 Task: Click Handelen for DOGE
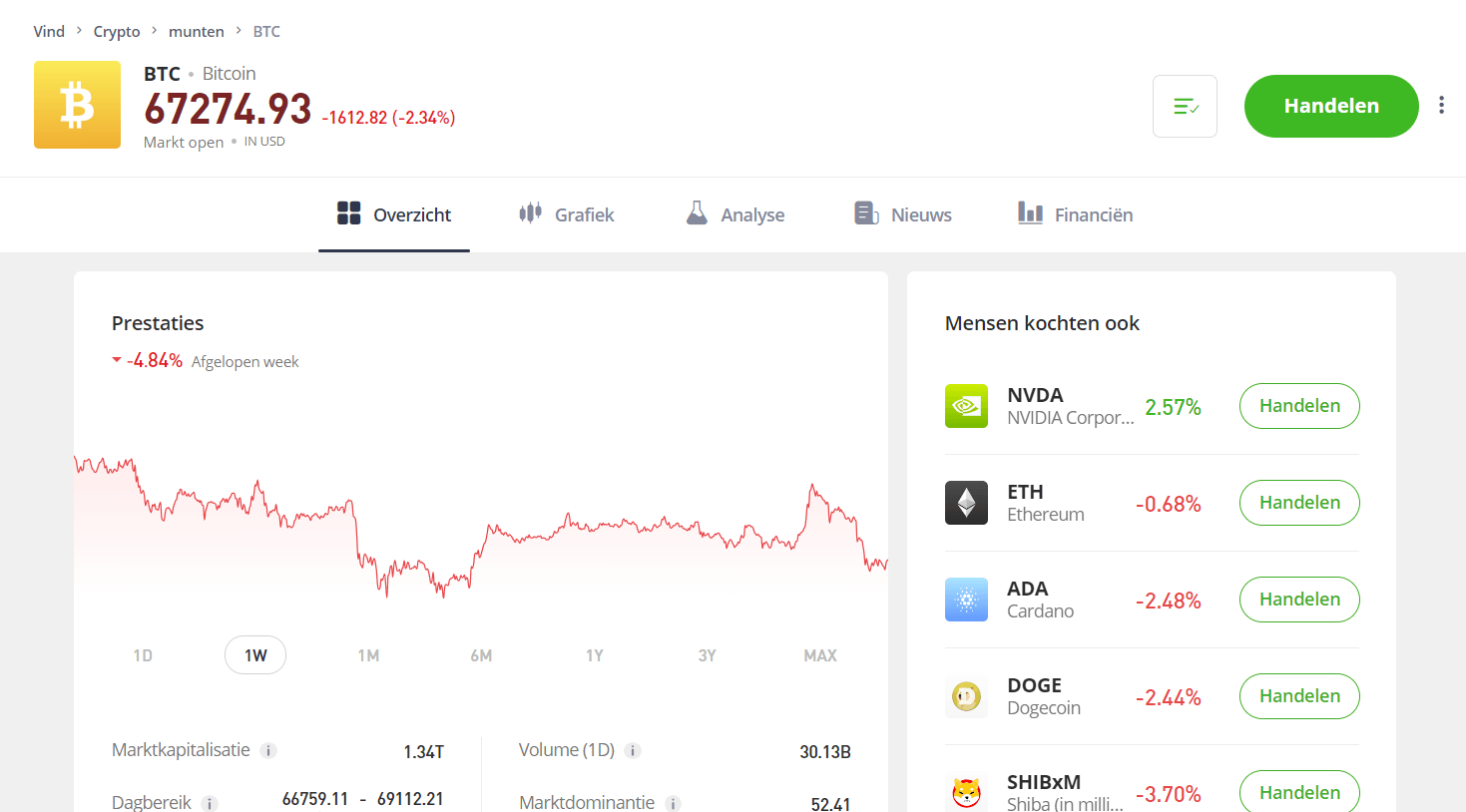1299,696
